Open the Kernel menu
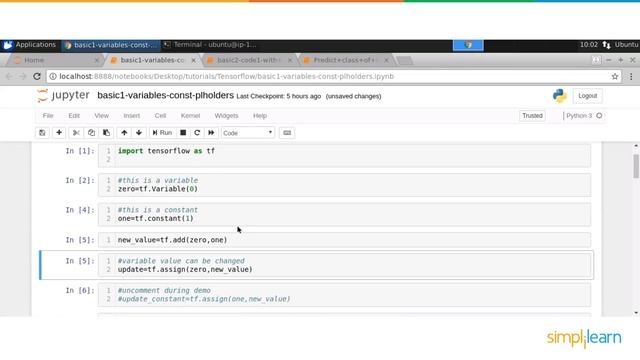Viewport: 640px width, 360px height. [190, 116]
